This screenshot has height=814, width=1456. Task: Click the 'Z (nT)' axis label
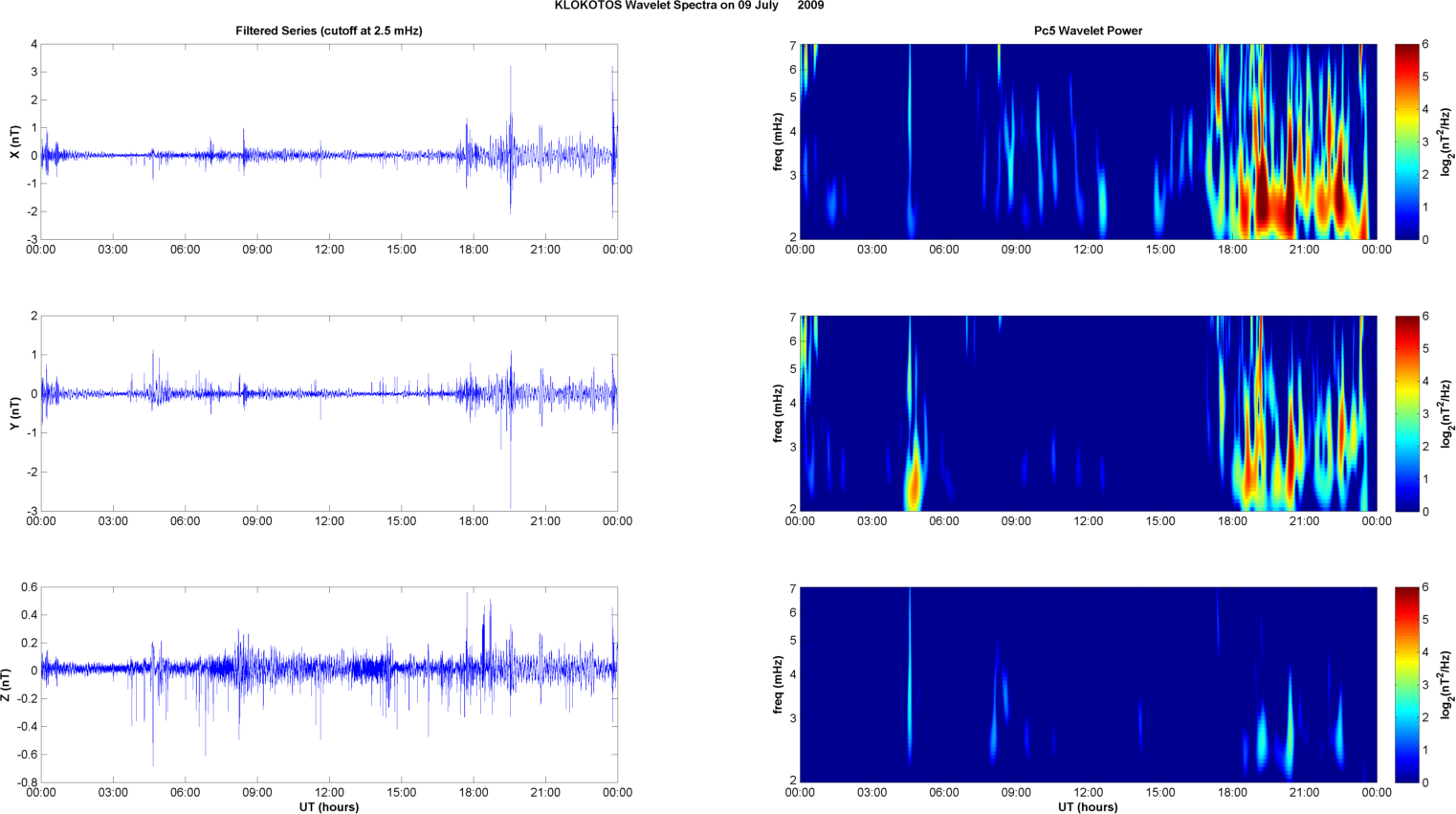7,685
